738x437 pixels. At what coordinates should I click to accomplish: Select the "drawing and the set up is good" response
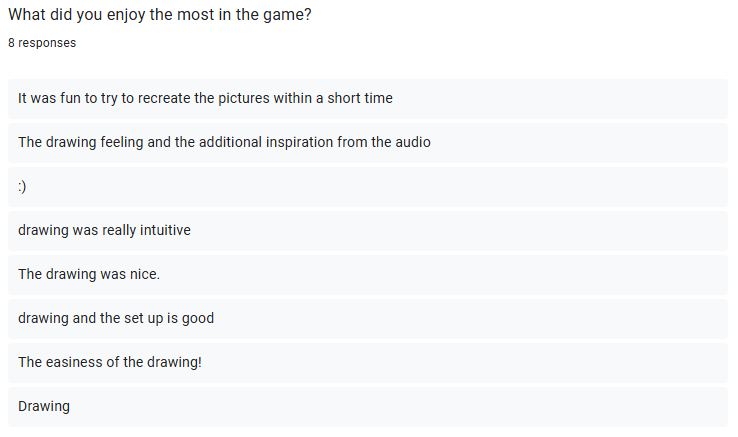(368, 318)
